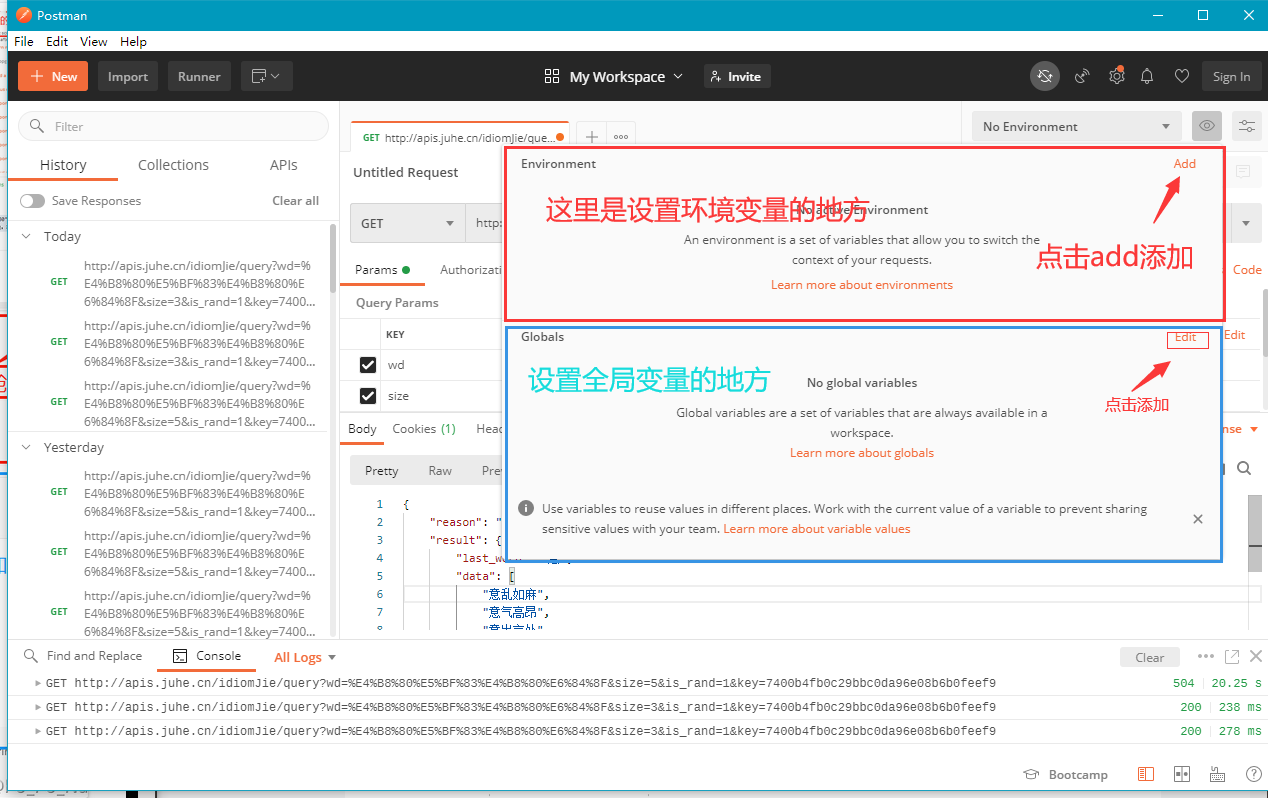
Task: Click Clear all in history sidebar
Action: (296, 201)
